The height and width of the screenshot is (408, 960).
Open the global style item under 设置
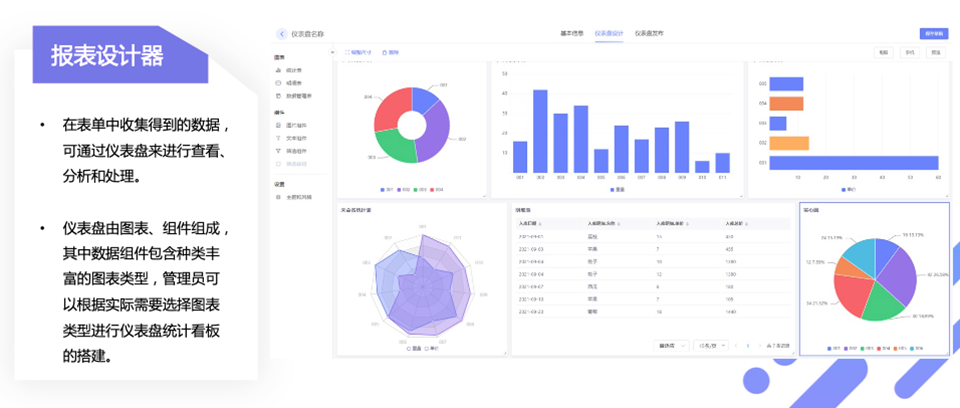pyautogui.click(x=295, y=197)
